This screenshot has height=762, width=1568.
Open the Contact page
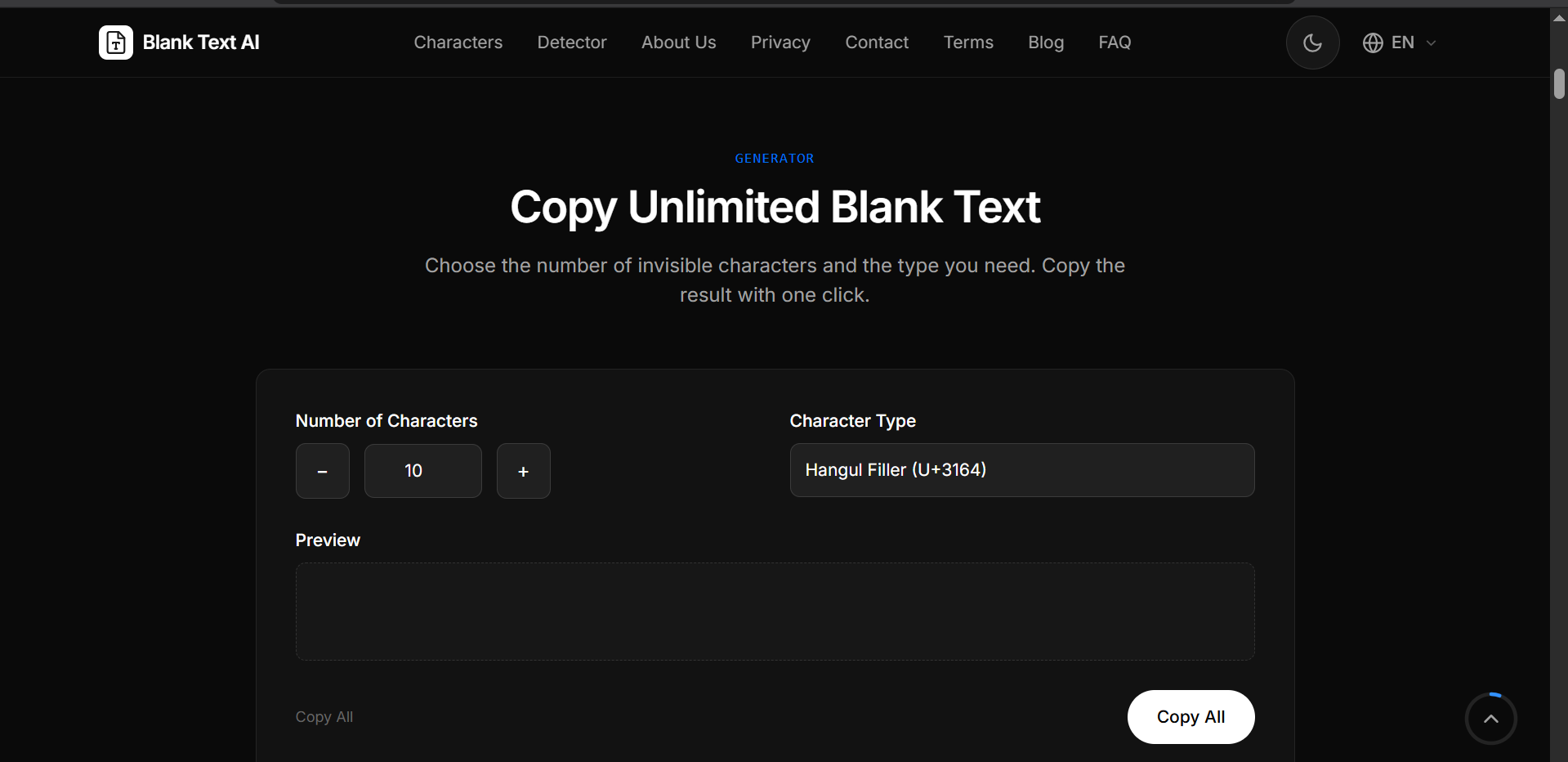pyautogui.click(x=877, y=43)
